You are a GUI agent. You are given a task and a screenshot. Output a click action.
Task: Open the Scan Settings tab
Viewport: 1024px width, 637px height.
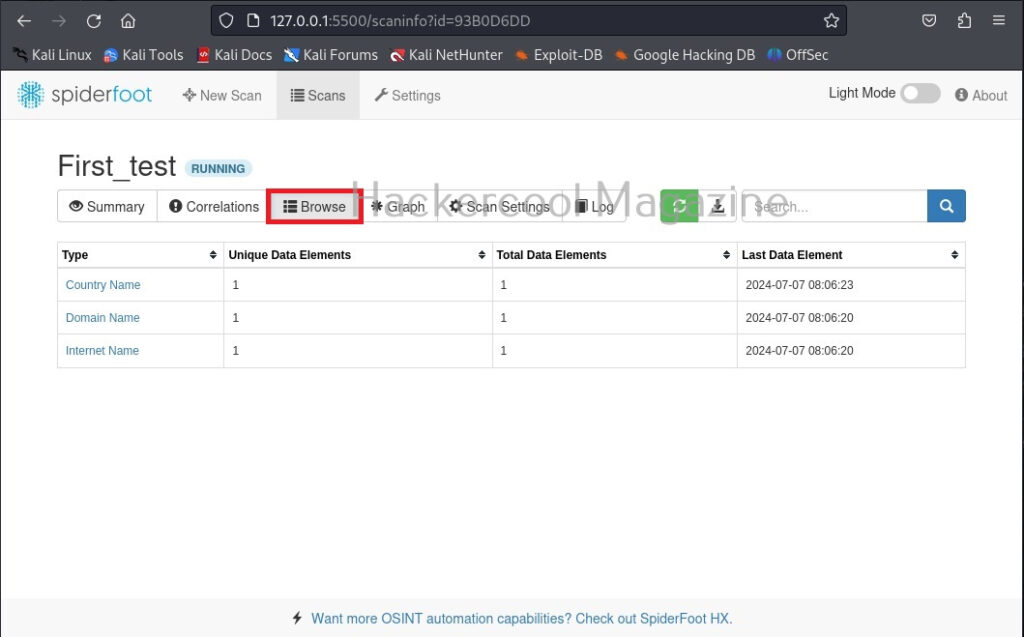500,206
